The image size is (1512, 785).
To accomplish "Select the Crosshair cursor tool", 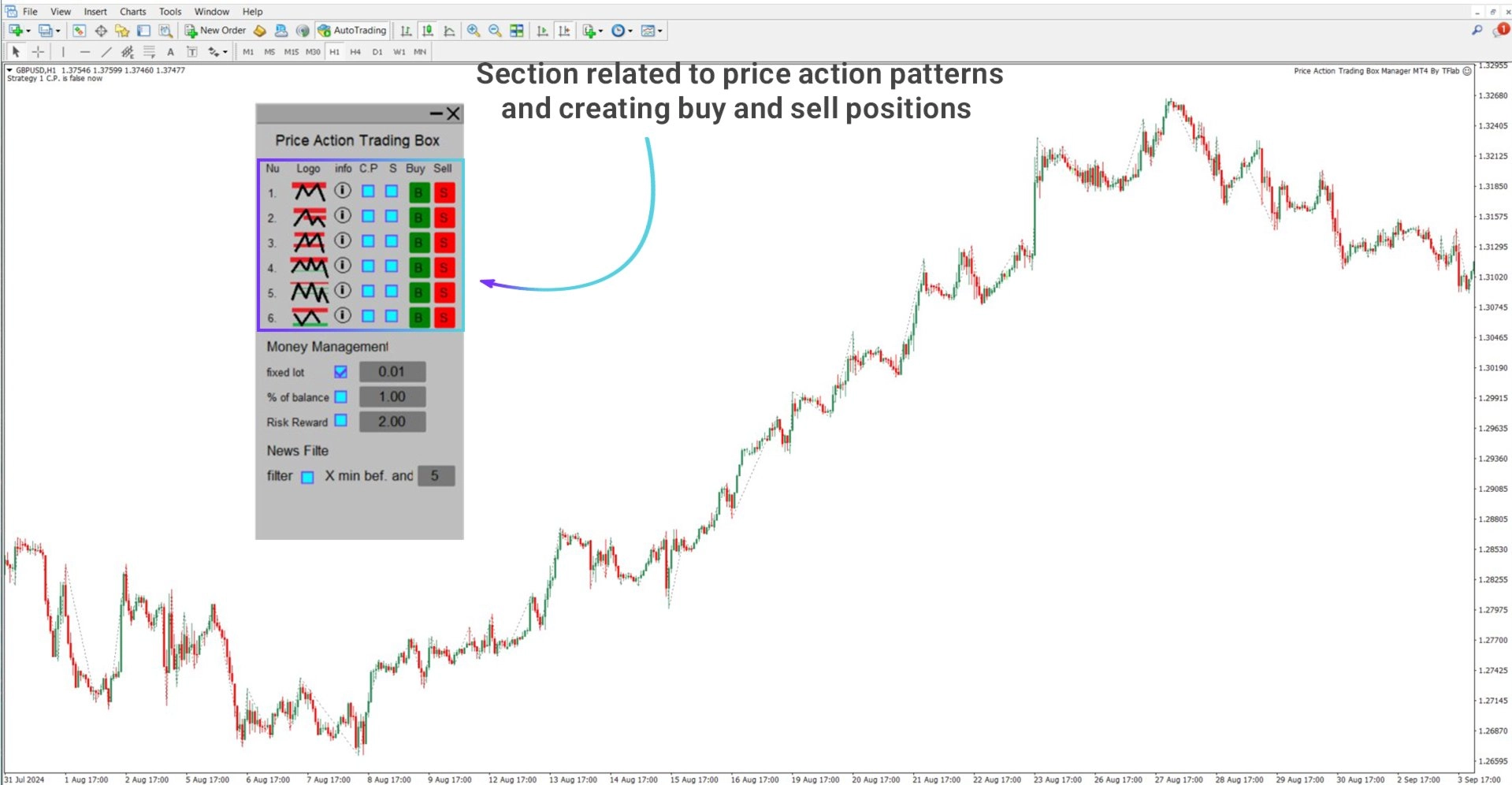I will pyautogui.click(x=38, y=52).
